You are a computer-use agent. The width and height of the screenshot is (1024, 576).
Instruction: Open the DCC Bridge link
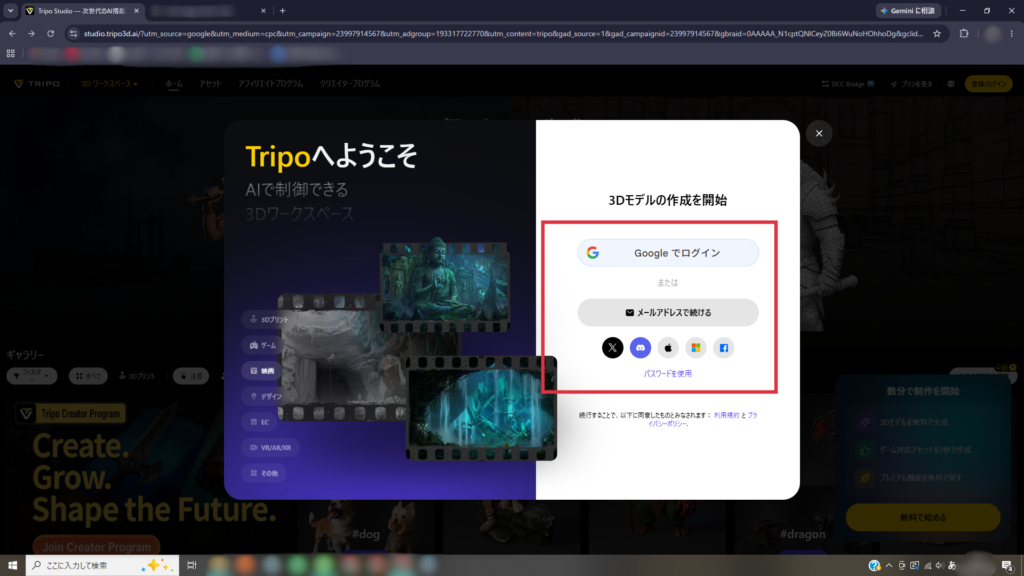click(848, 84)
